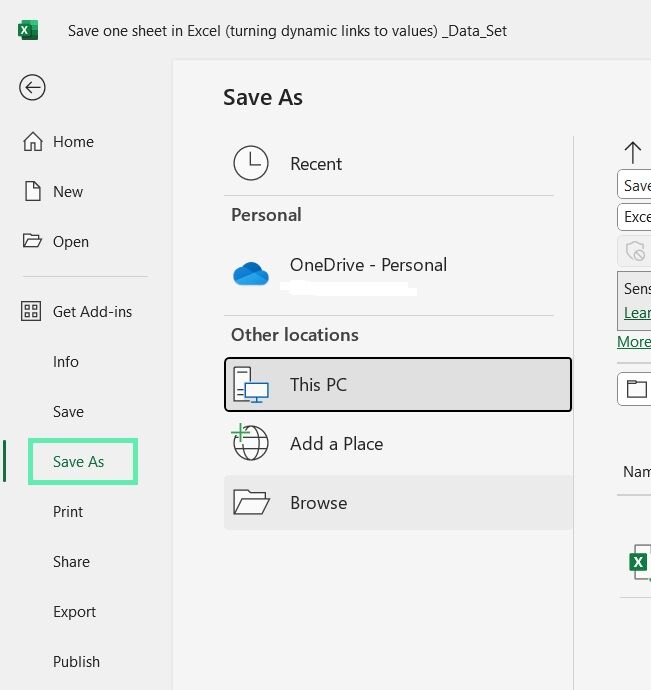Open the More options link
Image resolution: width=651 pixels, height=690 pixels.
tap(634, 342)
